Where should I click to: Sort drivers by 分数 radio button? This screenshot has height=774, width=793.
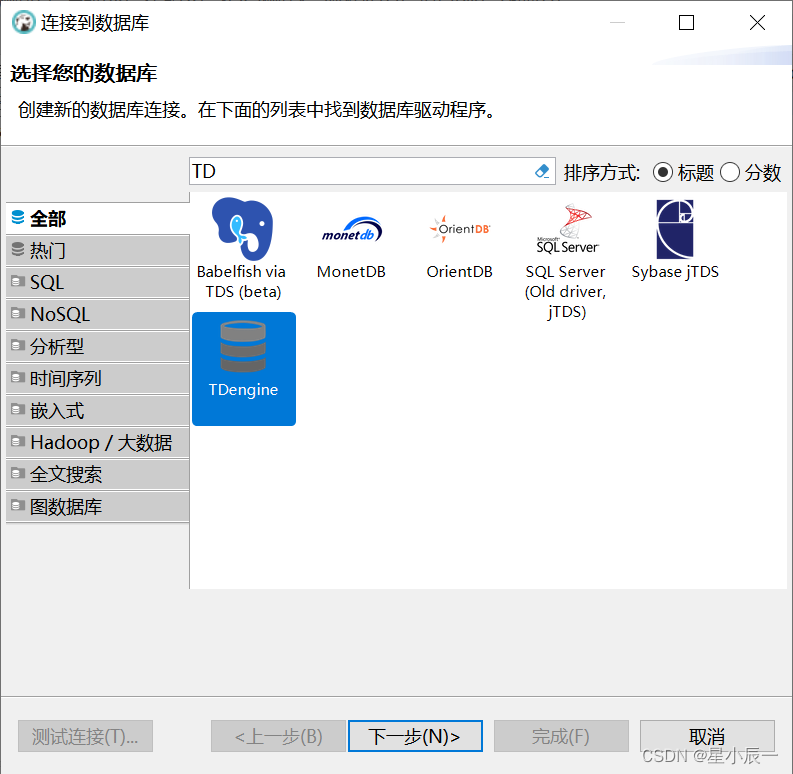pyautogui.click(x=730, y=173)
